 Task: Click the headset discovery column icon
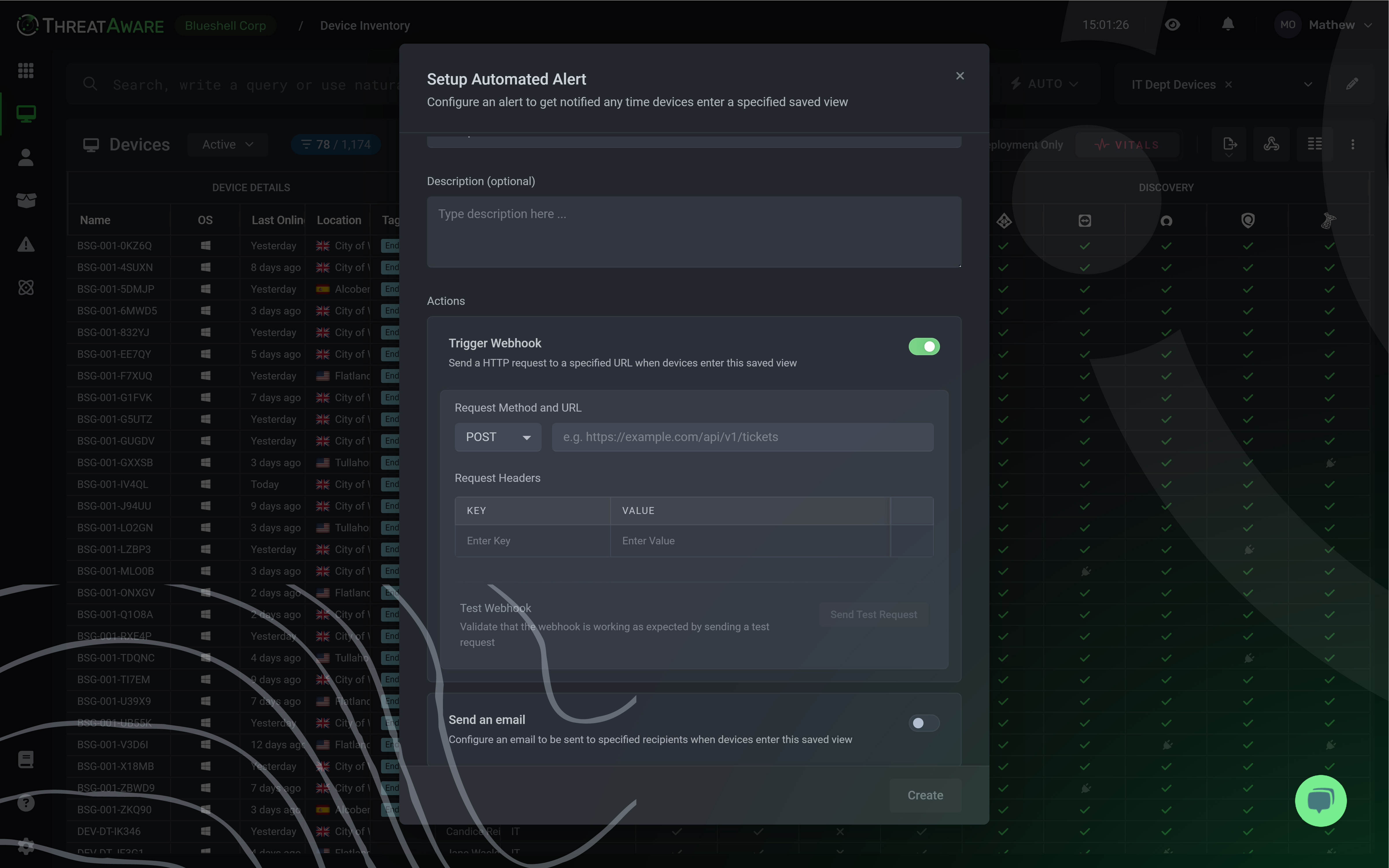click(x=1166, y=221)
